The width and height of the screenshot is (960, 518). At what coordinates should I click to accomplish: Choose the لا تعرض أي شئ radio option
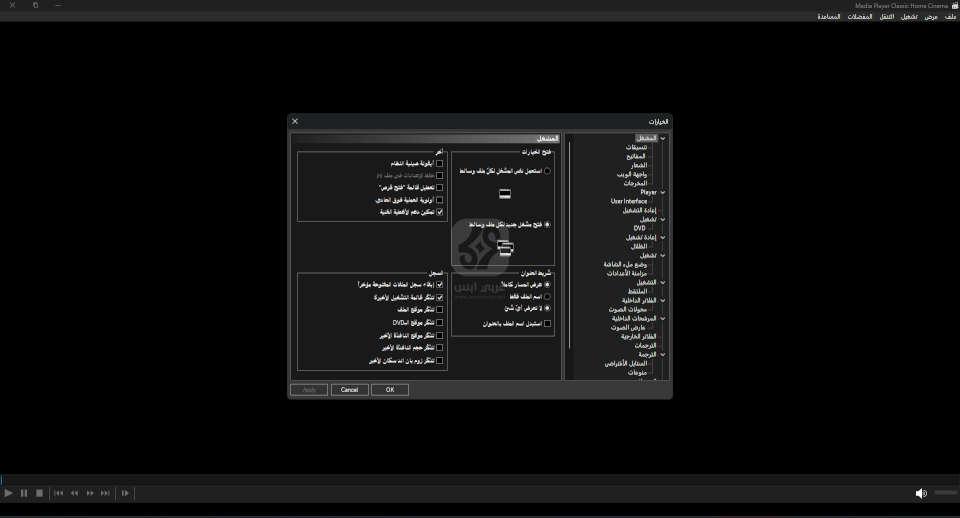tap(547, 308)
